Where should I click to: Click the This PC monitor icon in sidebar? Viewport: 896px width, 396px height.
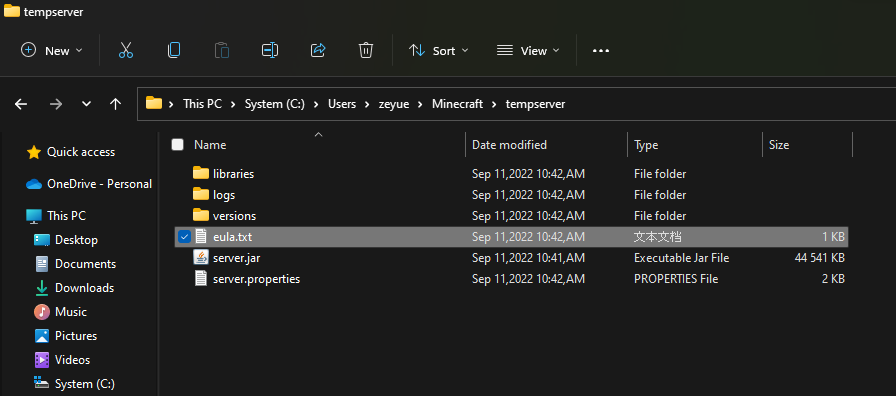click(34, 216)
